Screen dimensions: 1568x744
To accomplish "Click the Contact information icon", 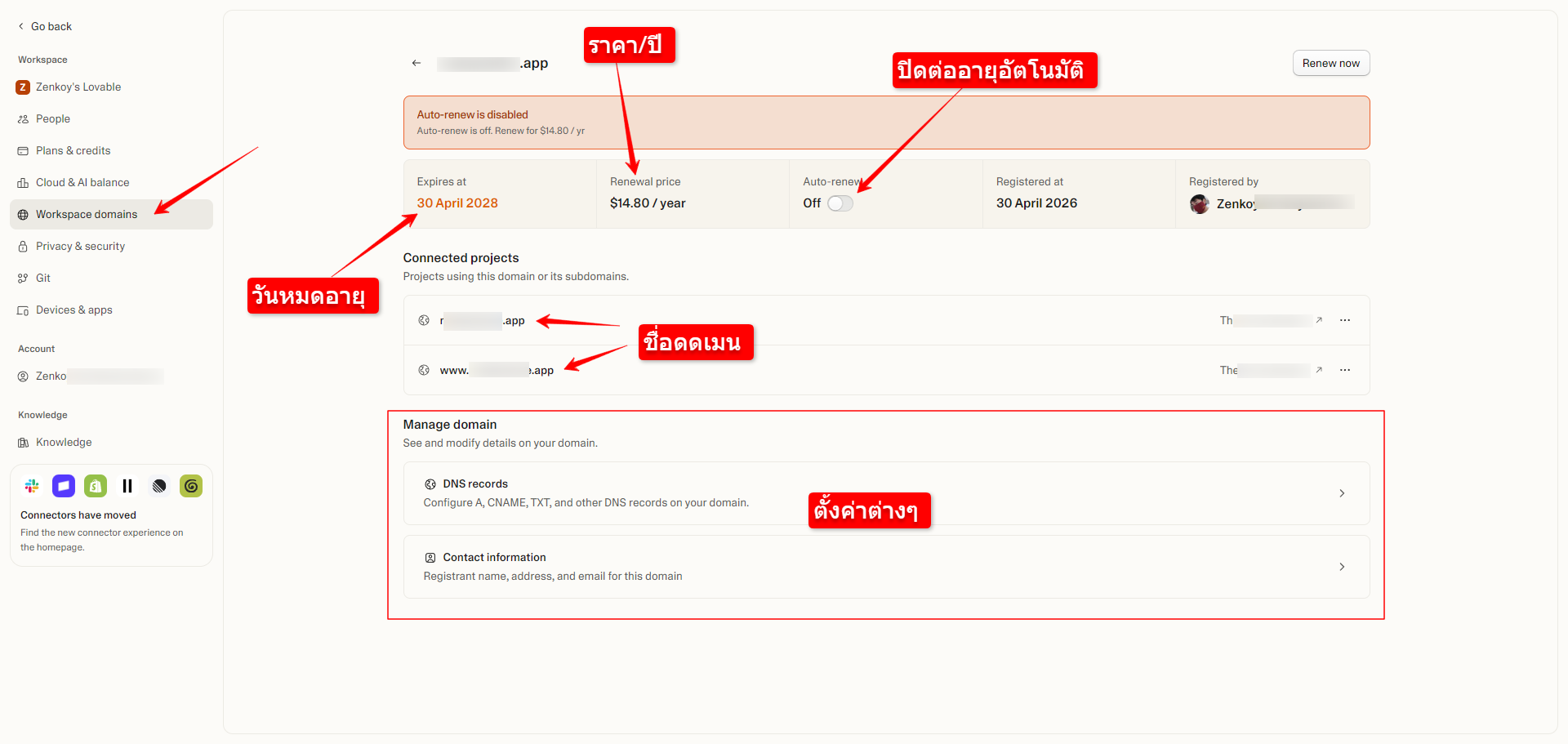I will (x=430, y=558).
